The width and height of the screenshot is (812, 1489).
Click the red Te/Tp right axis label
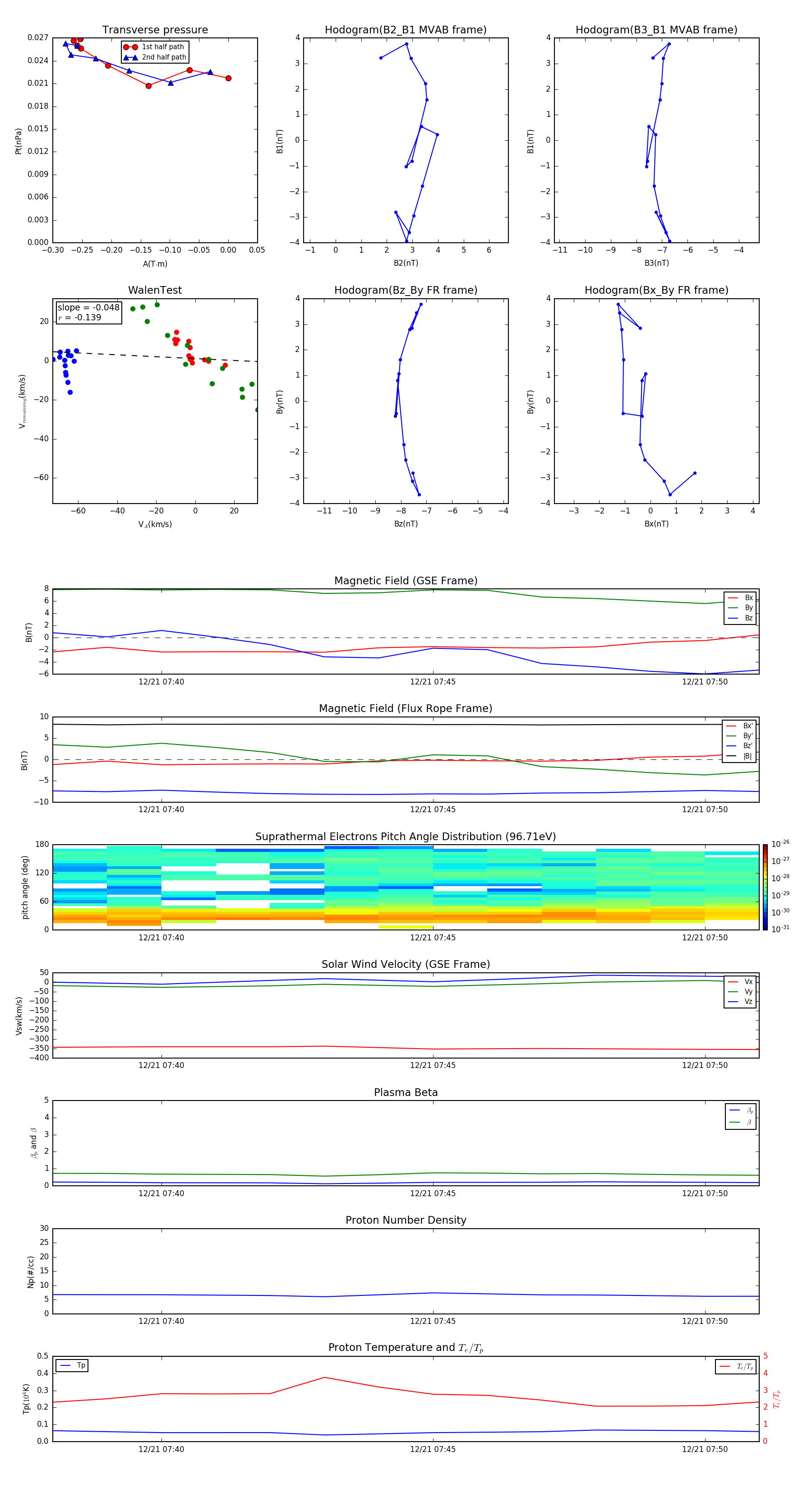(777, 1399)
